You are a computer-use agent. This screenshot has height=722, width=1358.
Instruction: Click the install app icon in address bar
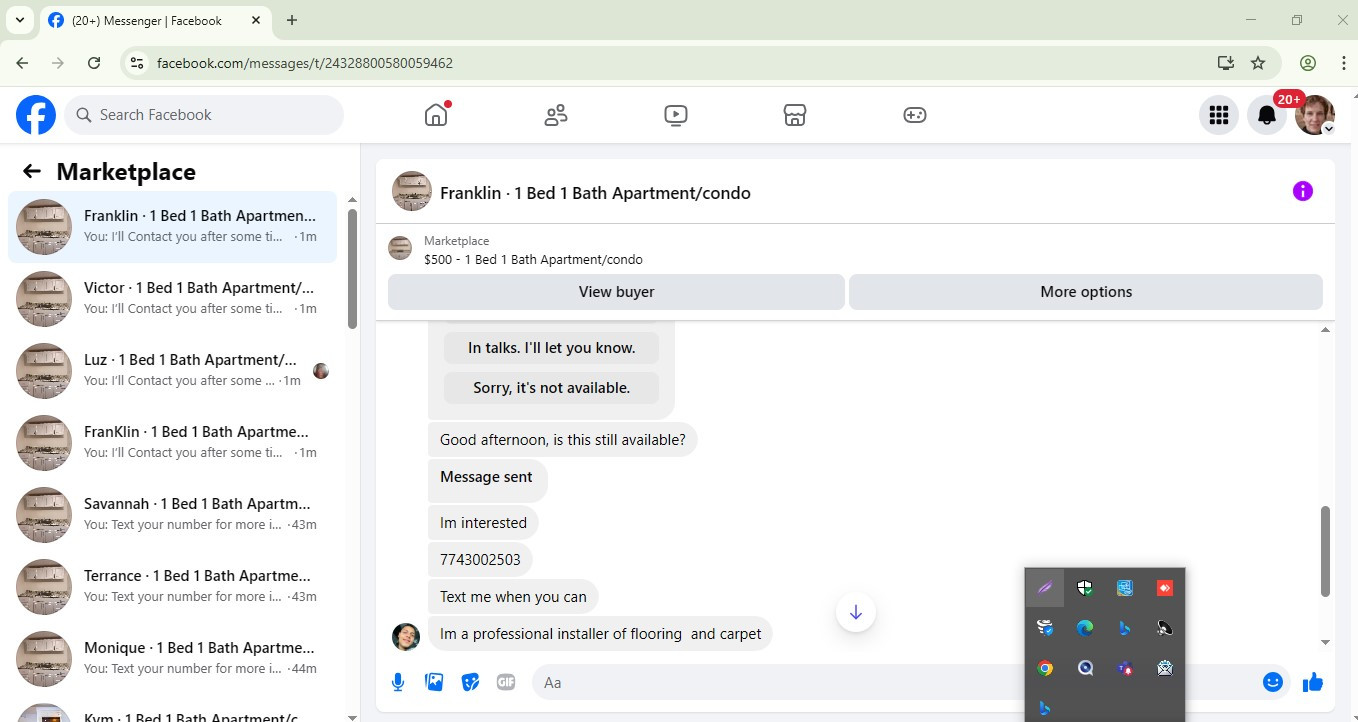pyautogui.click(x=1226, y=63)
